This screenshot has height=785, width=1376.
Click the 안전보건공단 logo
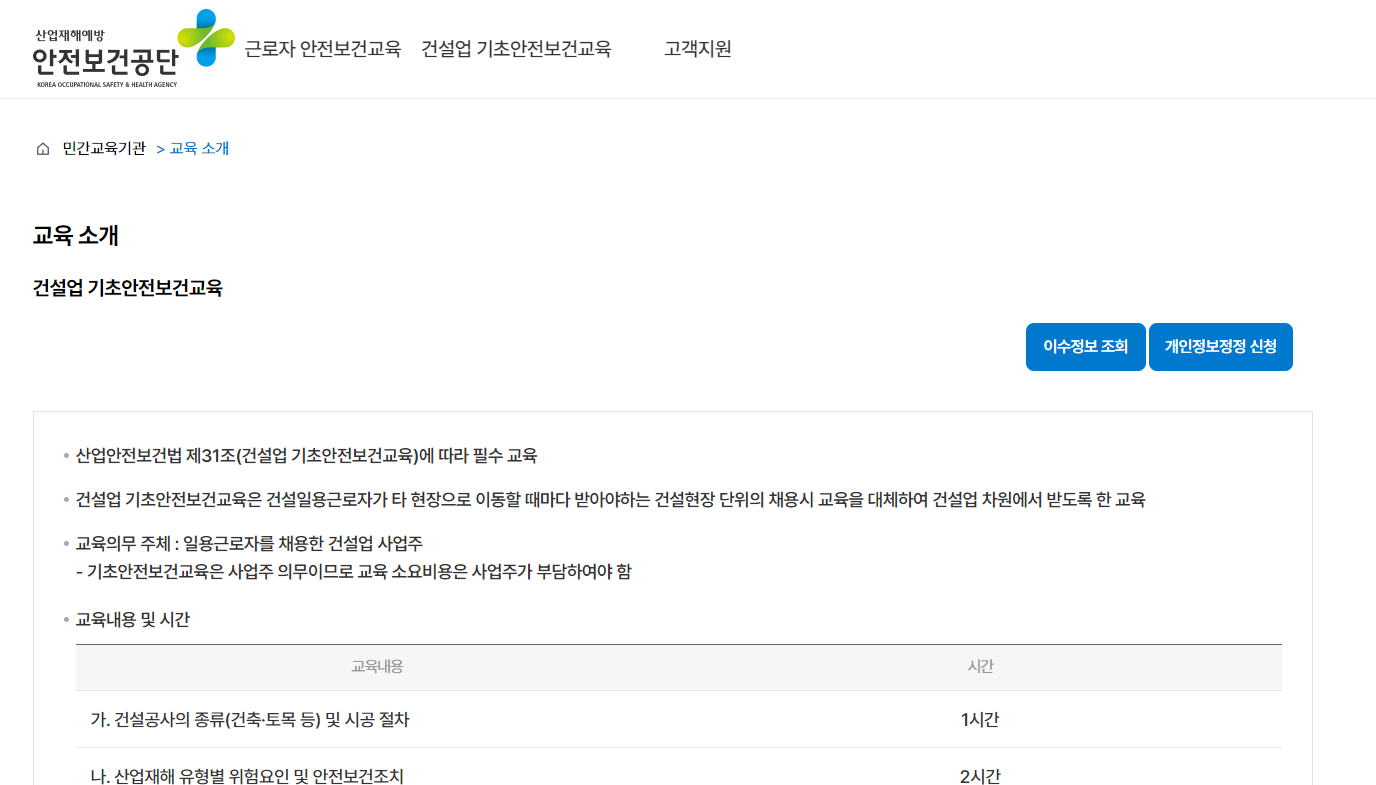pos(134,49)
